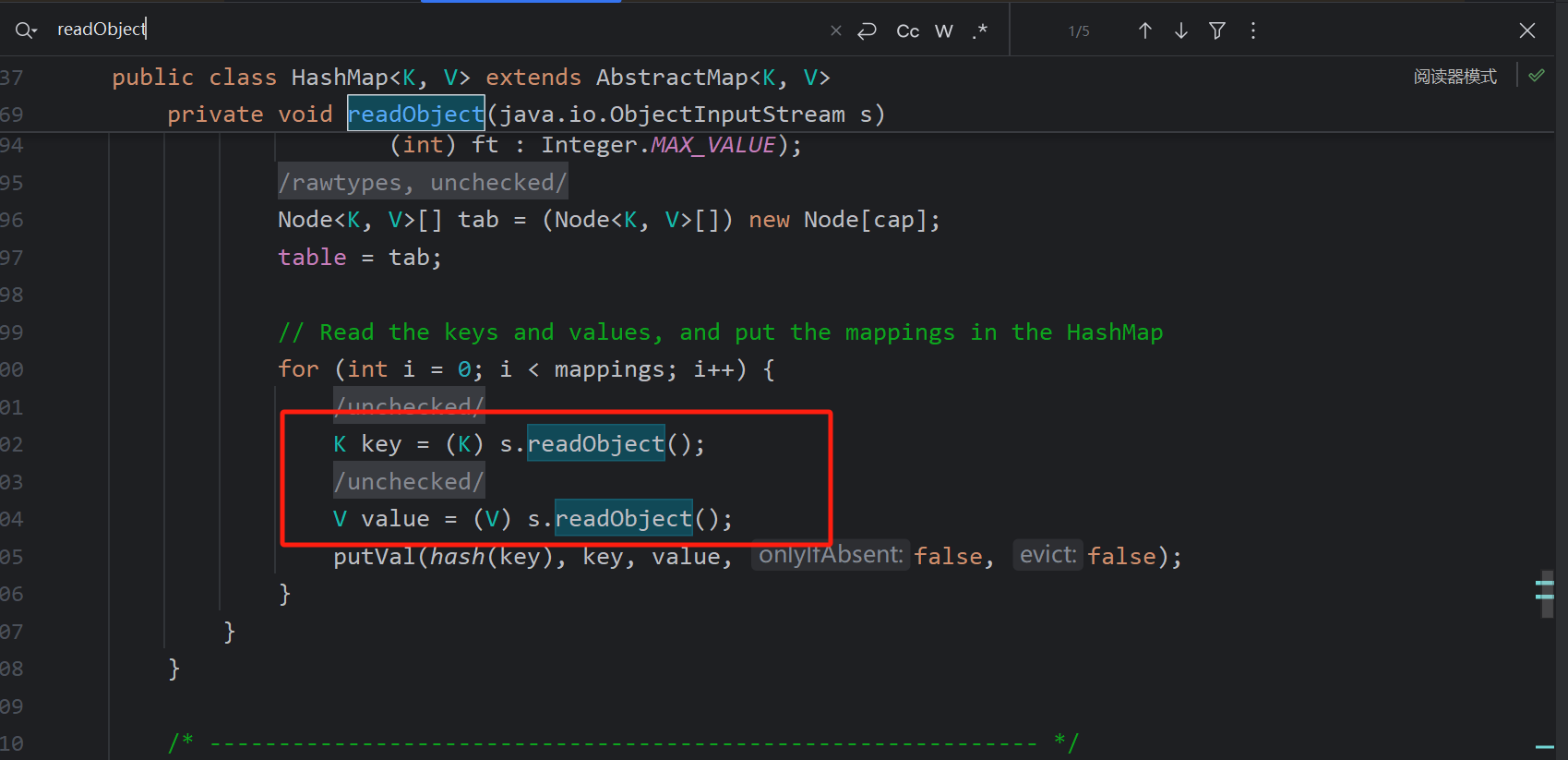The image size is (1568, 760).
Task: Click 'table = tab;' statement
Action: pos(360,258)
